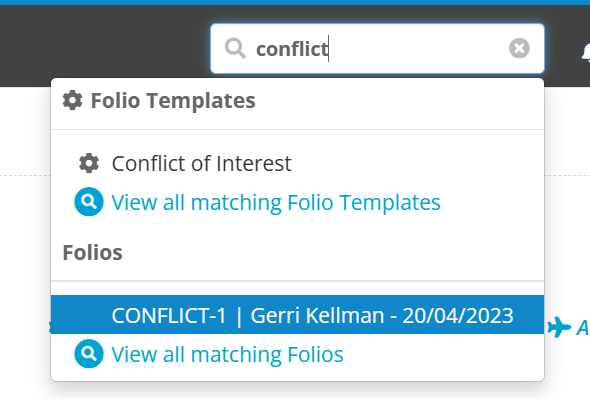Image resolution: width=590 pixels, height=399 pixels.
Task: Click round search icon beside View all matching Folio Templates
Action: point(89,202)
